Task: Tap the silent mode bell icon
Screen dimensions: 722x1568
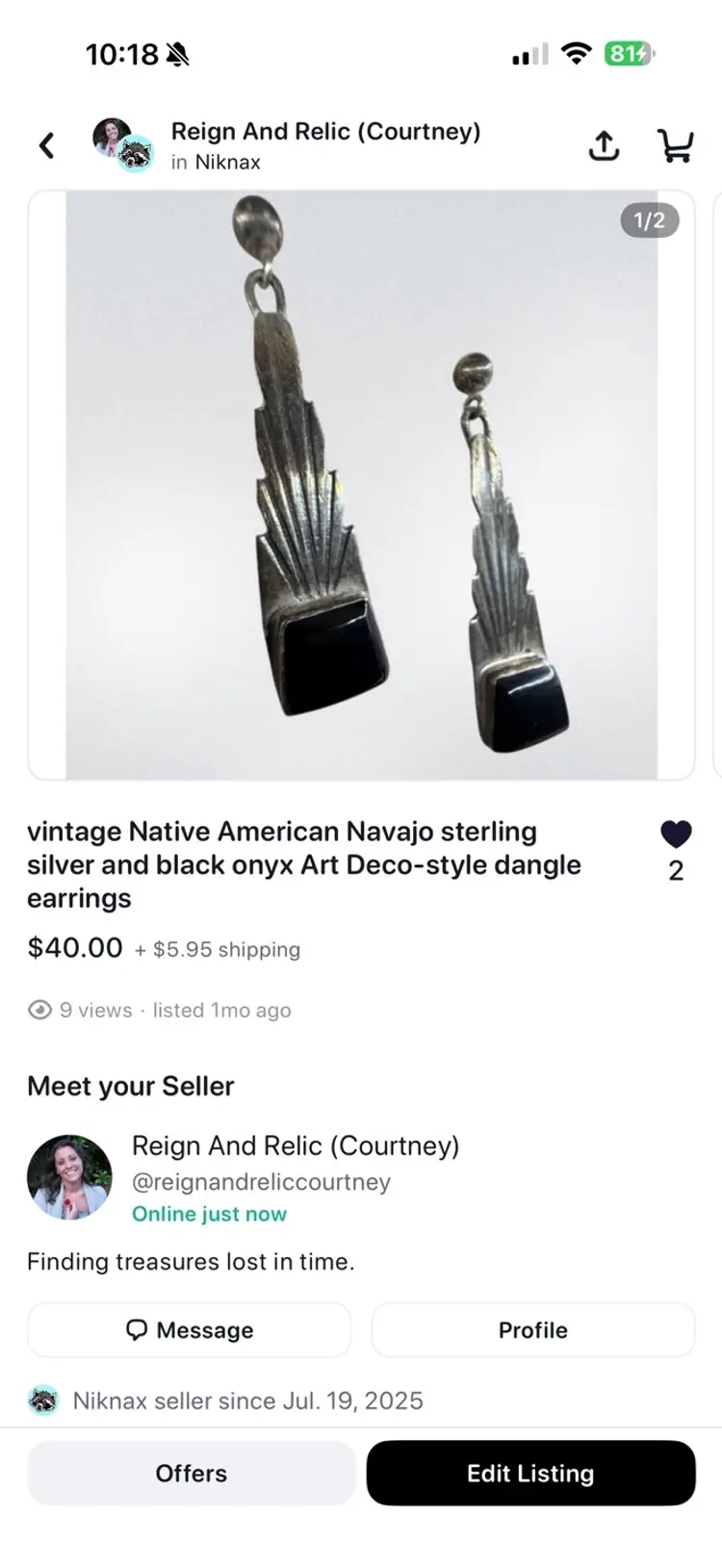Action: tap(178, 55)
